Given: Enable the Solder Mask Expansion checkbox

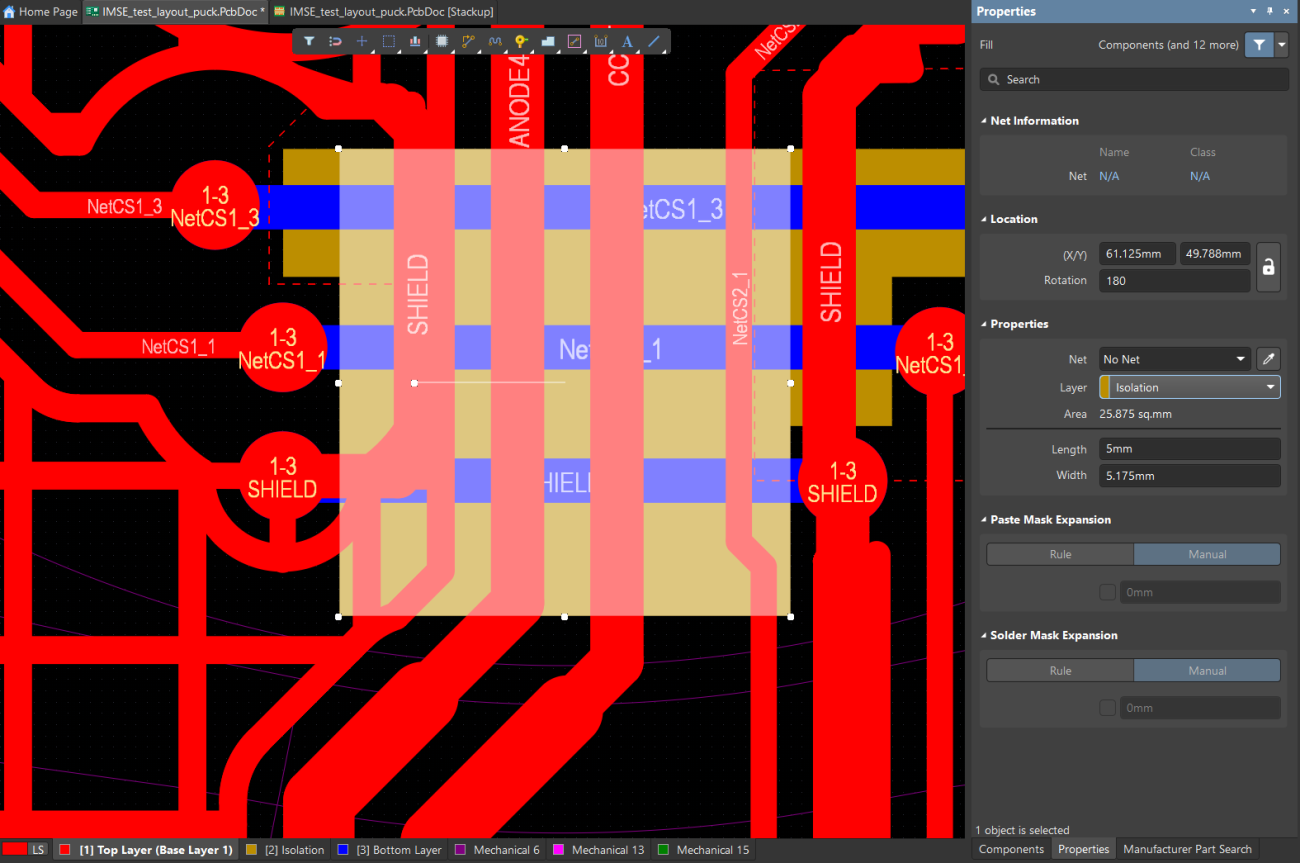Looking at the screenshot, I should [1107, 707].
